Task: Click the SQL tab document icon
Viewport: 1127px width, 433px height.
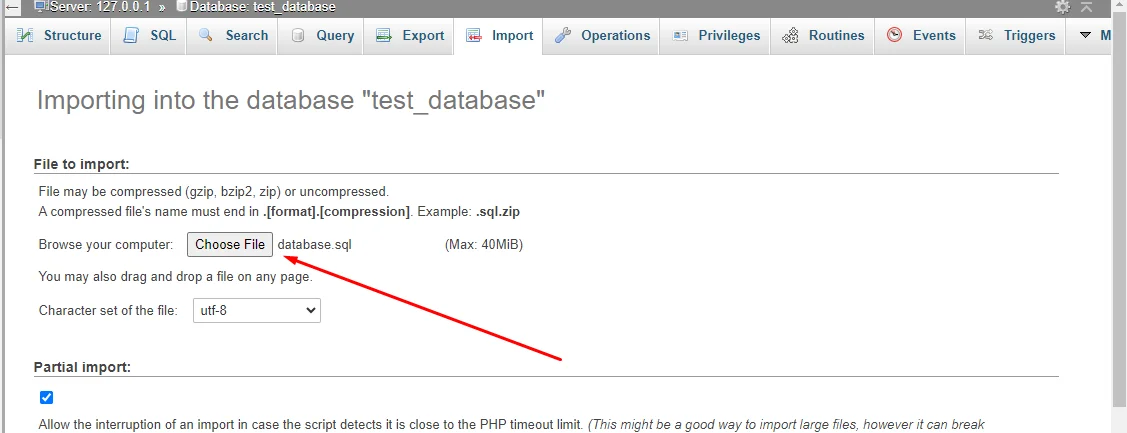Action: pyautogui.click(x=131, y=36)
